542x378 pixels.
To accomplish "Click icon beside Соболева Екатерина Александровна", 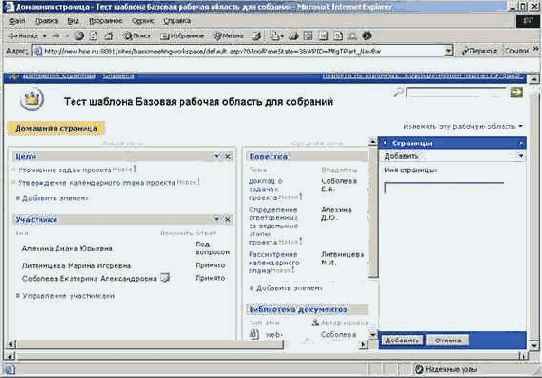I will [165, 278].
